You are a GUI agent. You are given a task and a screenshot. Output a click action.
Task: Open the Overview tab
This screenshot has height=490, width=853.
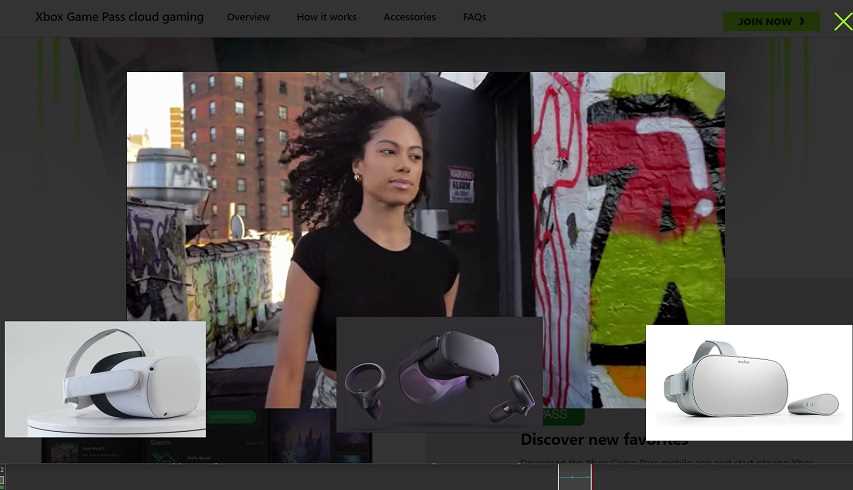coord(248,17)
